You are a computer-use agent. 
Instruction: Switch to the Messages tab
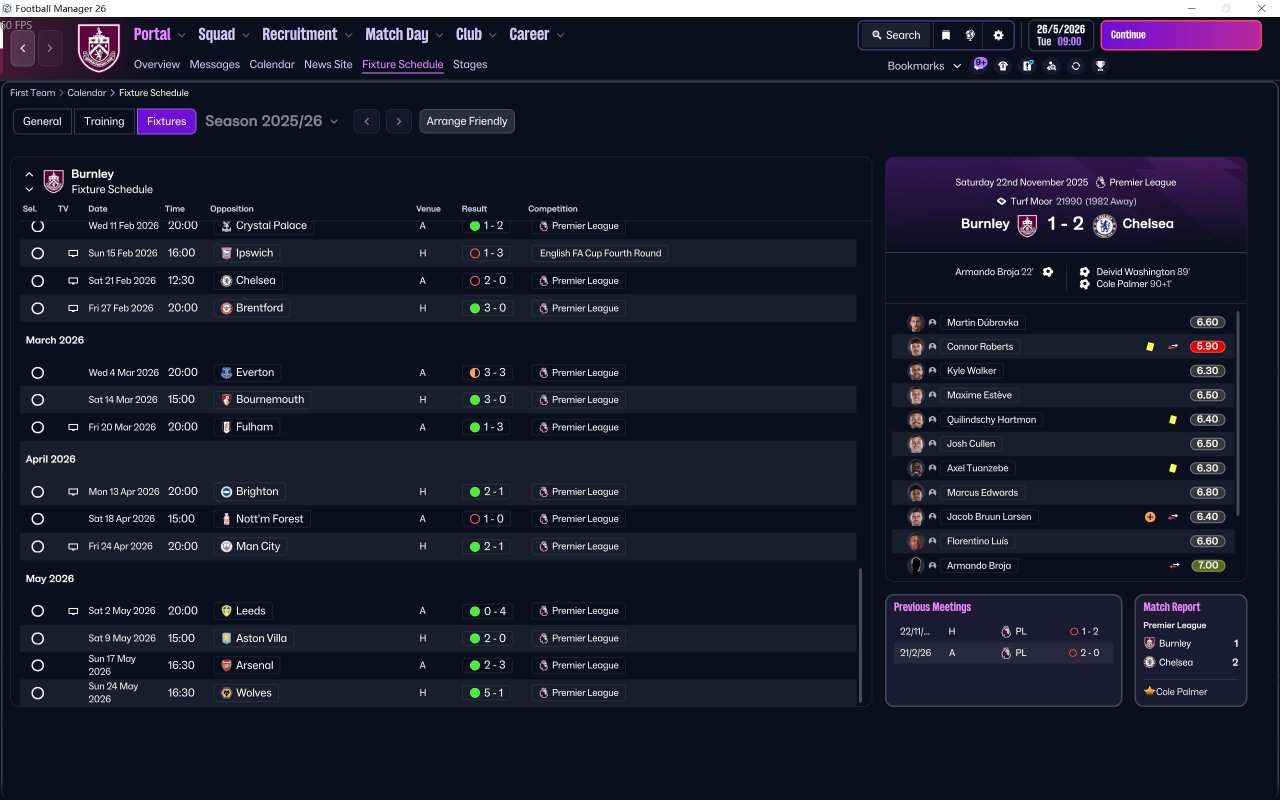215,65
